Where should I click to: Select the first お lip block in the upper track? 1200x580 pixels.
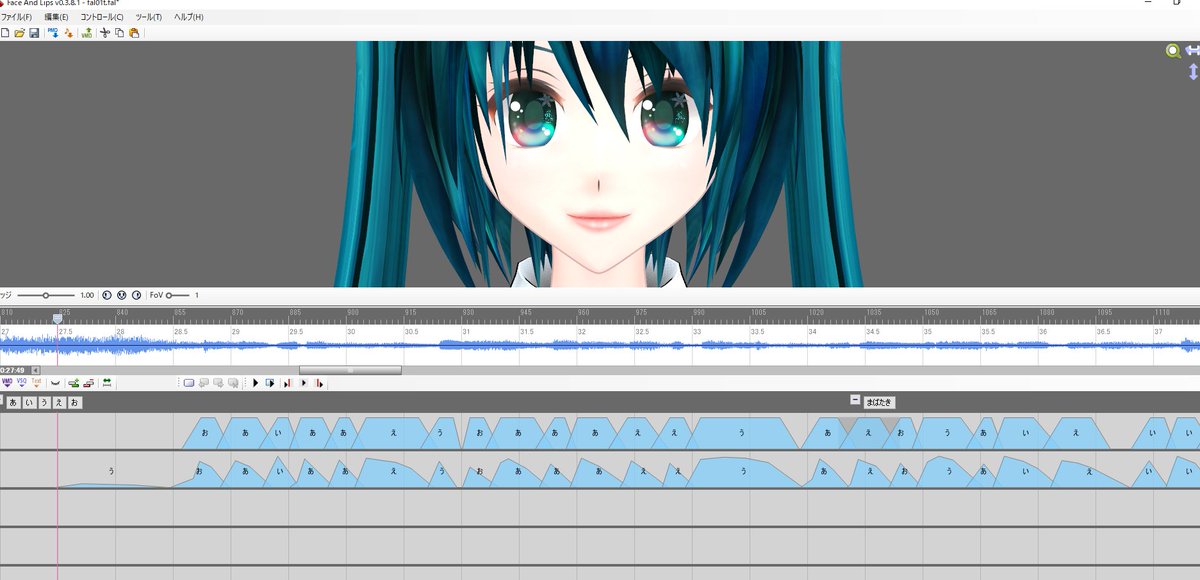tap(203, 433)
